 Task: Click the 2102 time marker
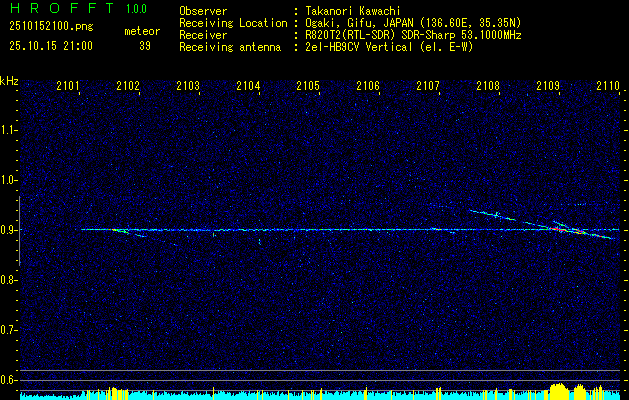click(x=128, y=85)
